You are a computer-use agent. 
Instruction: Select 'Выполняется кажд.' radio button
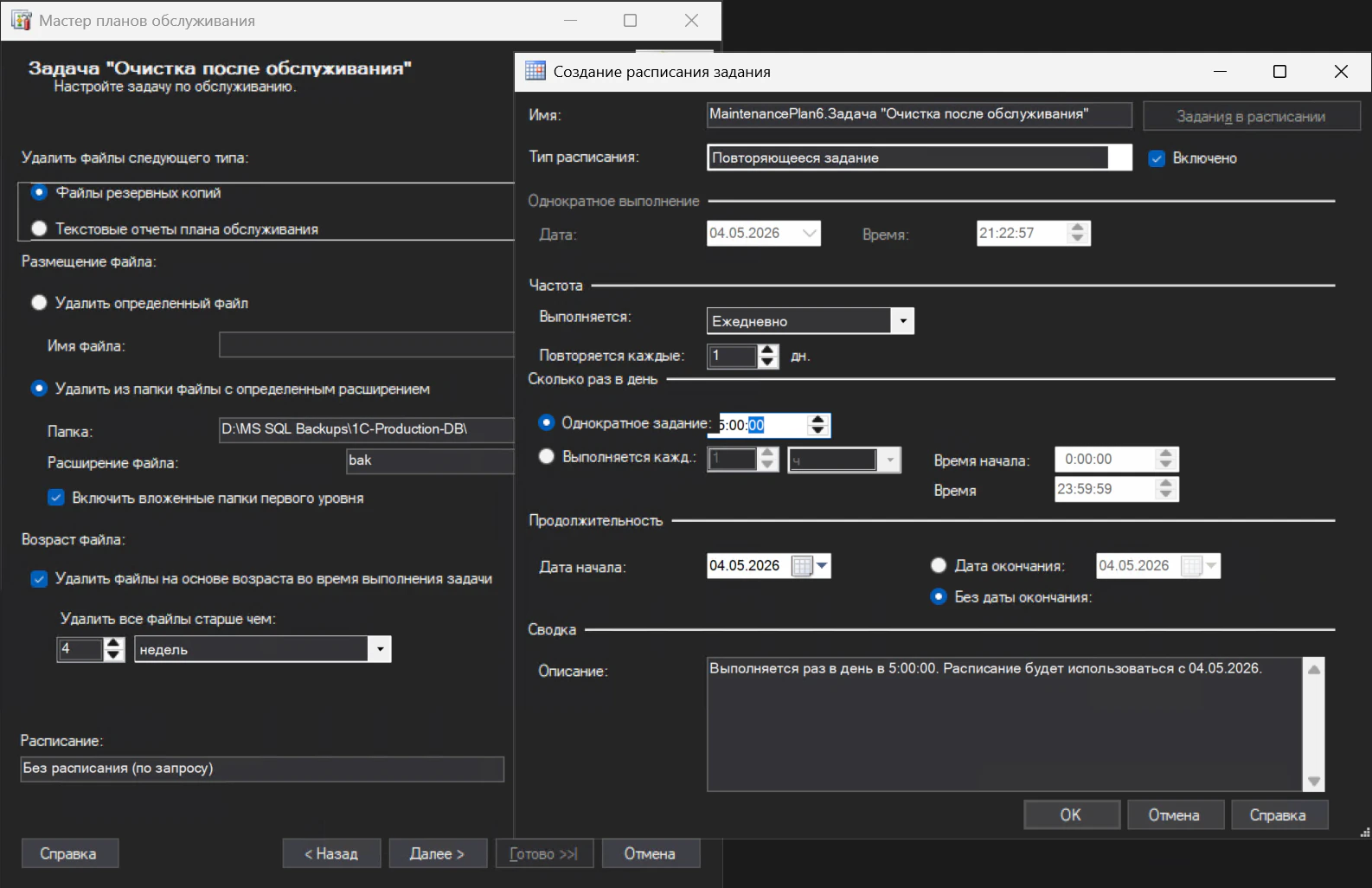pyautogui.click(x=547, y=456)
